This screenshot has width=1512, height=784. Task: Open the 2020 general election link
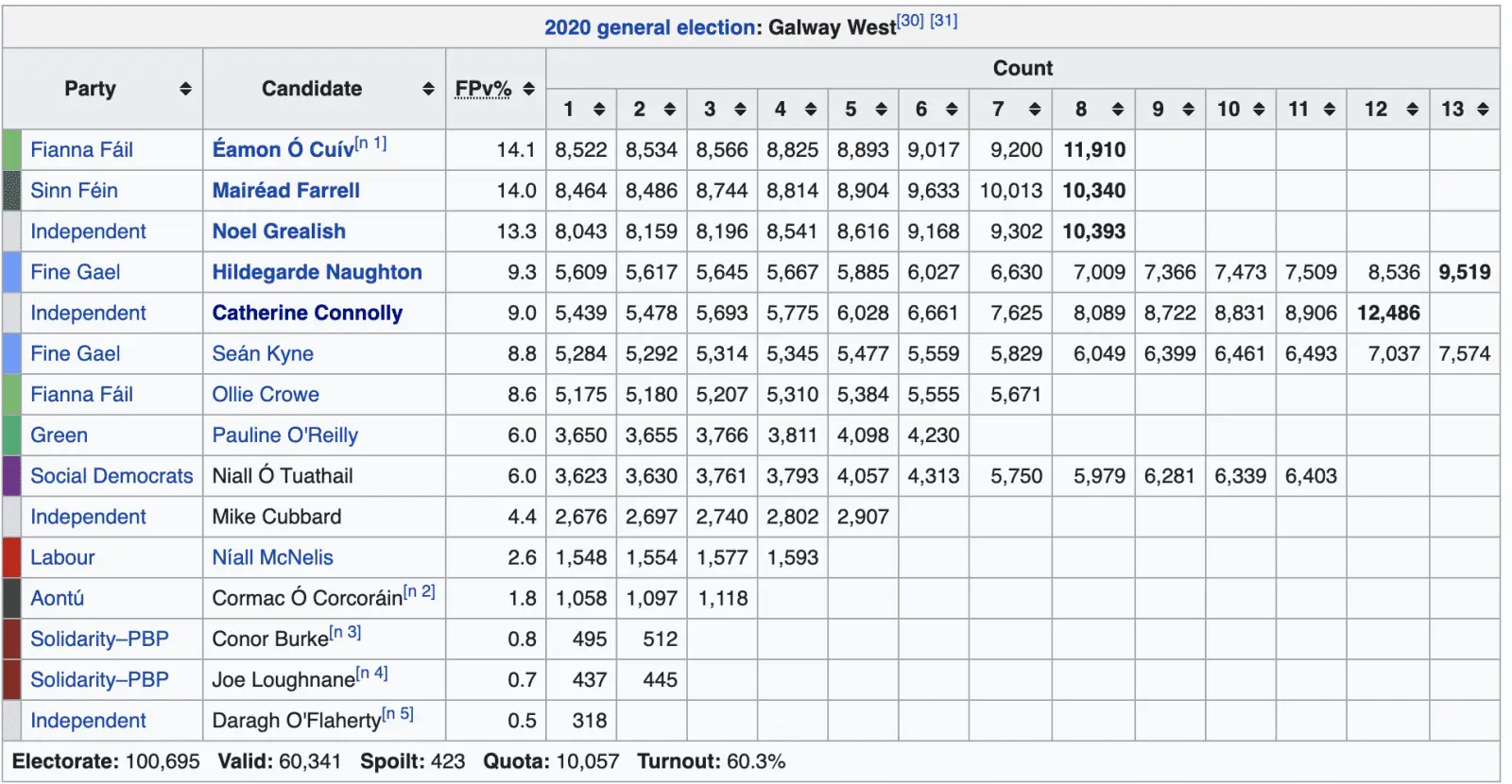pos(649,27)
